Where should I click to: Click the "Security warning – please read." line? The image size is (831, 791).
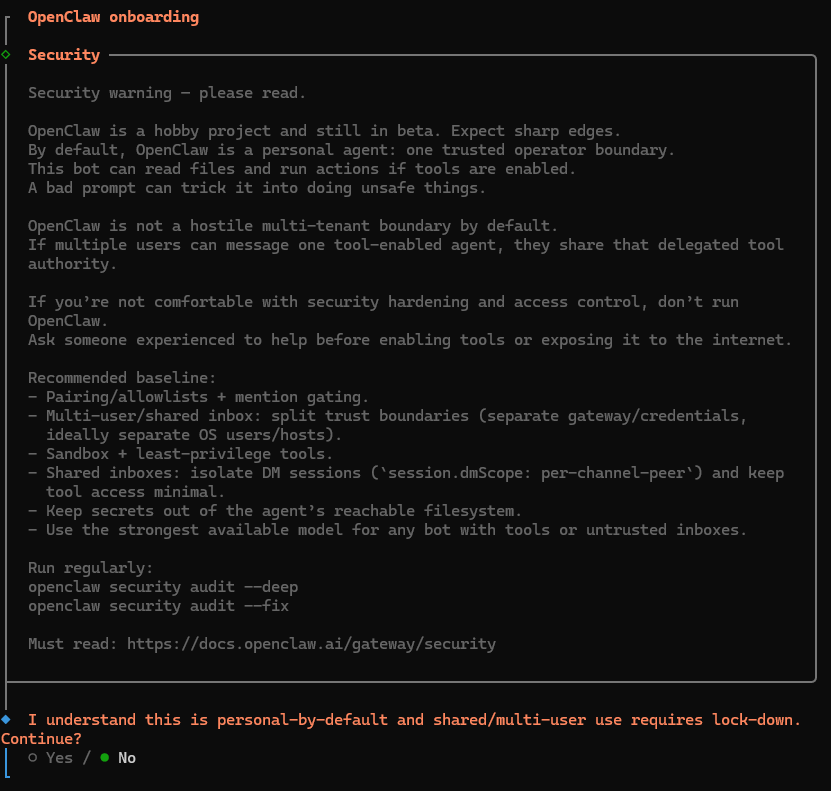[167, 93]
